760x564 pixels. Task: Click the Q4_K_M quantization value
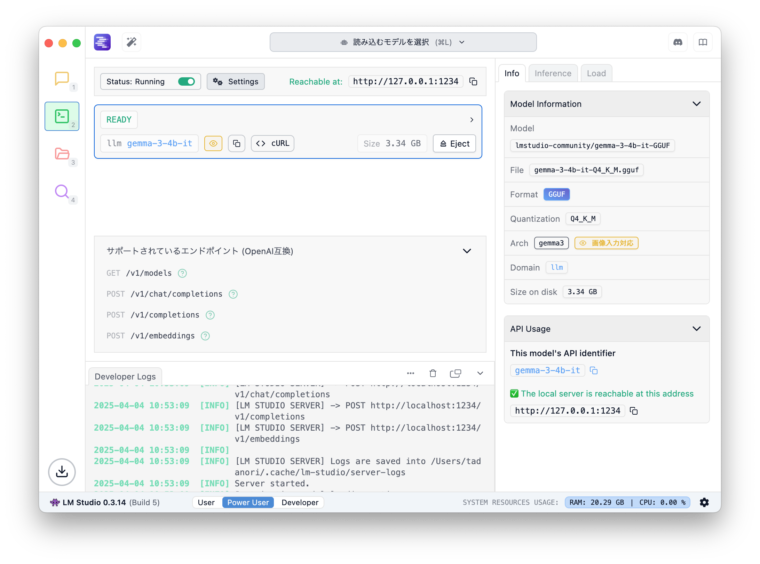tap(583, 219)
